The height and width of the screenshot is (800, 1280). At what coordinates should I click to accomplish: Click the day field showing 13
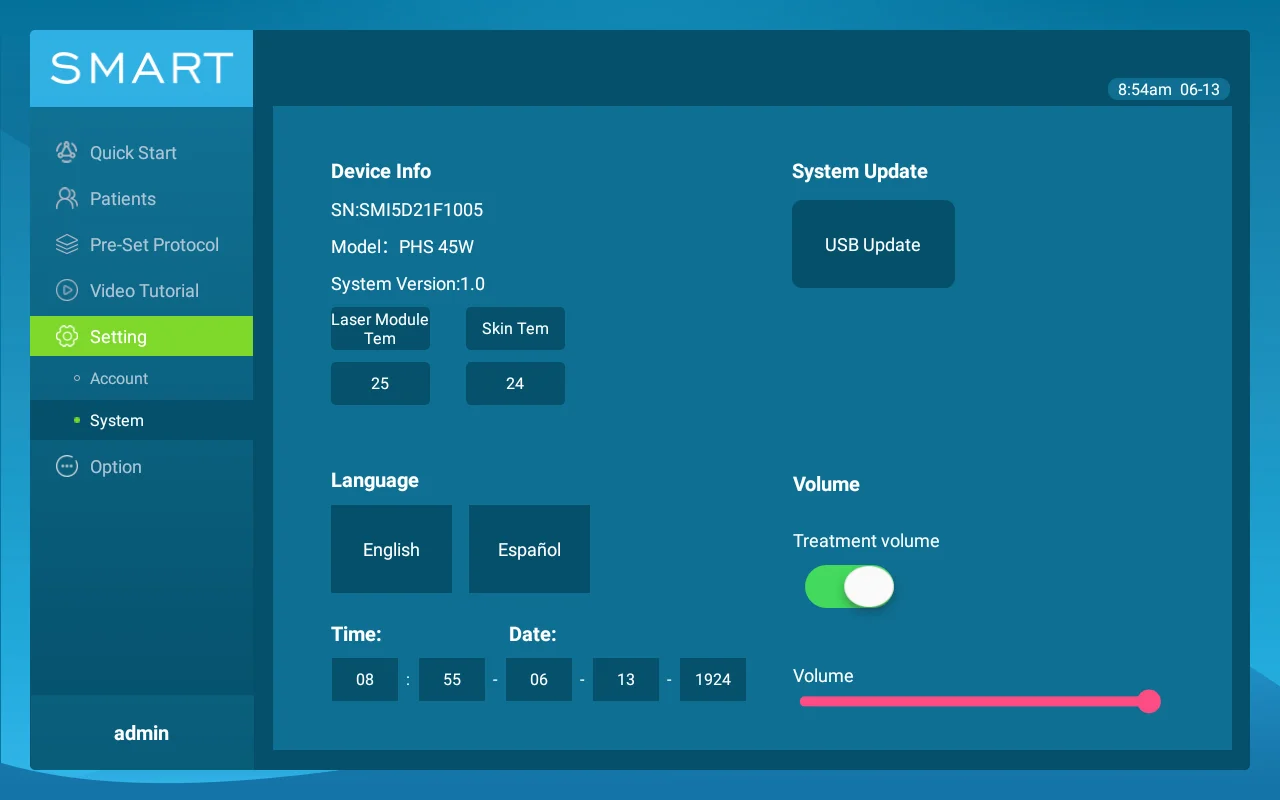click(x=626, y=679)
